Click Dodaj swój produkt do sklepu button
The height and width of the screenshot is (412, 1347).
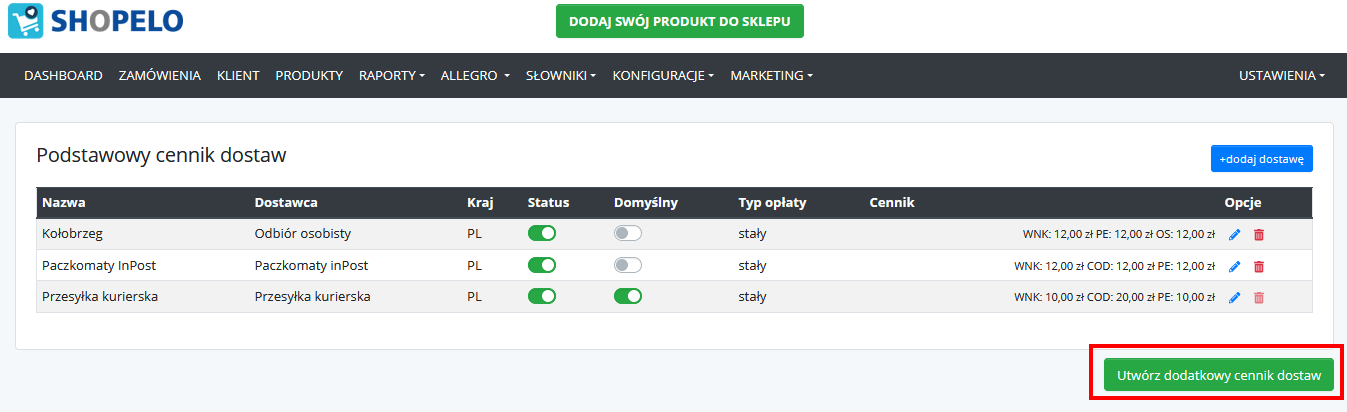(x=680, y=21)
